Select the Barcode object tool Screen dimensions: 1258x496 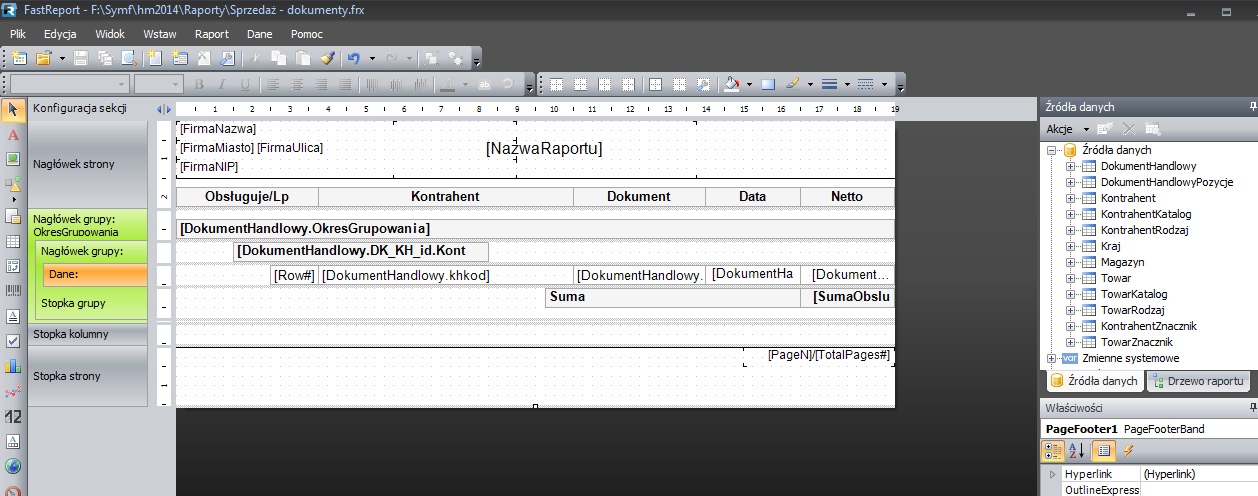[x=13, y=290]
